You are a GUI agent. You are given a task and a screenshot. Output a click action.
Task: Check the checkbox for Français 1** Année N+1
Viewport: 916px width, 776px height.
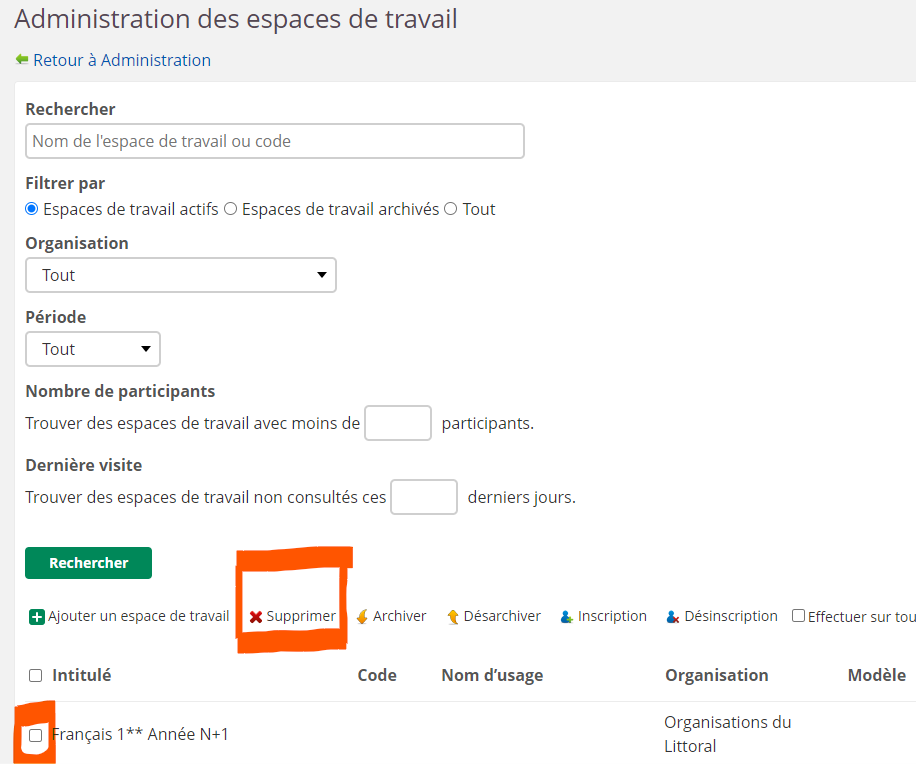point(35,735)
